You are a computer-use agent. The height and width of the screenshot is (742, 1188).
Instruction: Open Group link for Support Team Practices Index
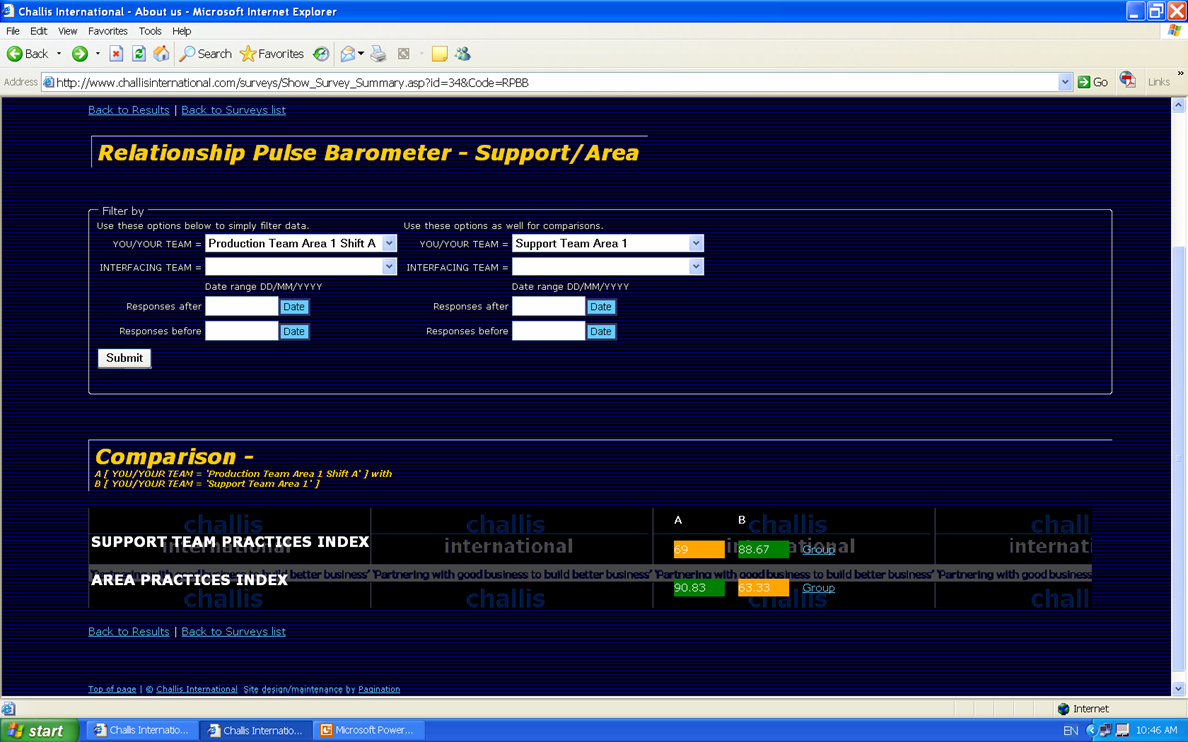[x=818, y=549]
